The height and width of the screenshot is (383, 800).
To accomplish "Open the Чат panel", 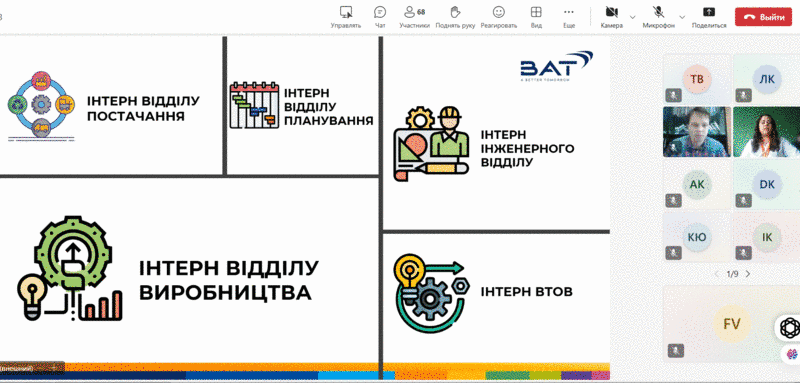I will tap(380, 17).
